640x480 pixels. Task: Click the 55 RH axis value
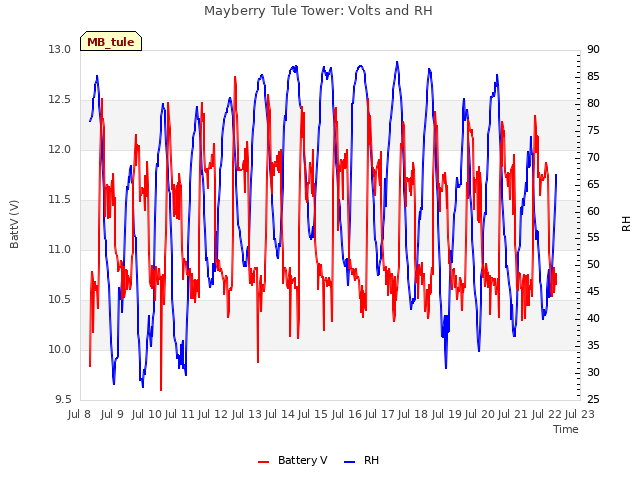click(593, 238)
